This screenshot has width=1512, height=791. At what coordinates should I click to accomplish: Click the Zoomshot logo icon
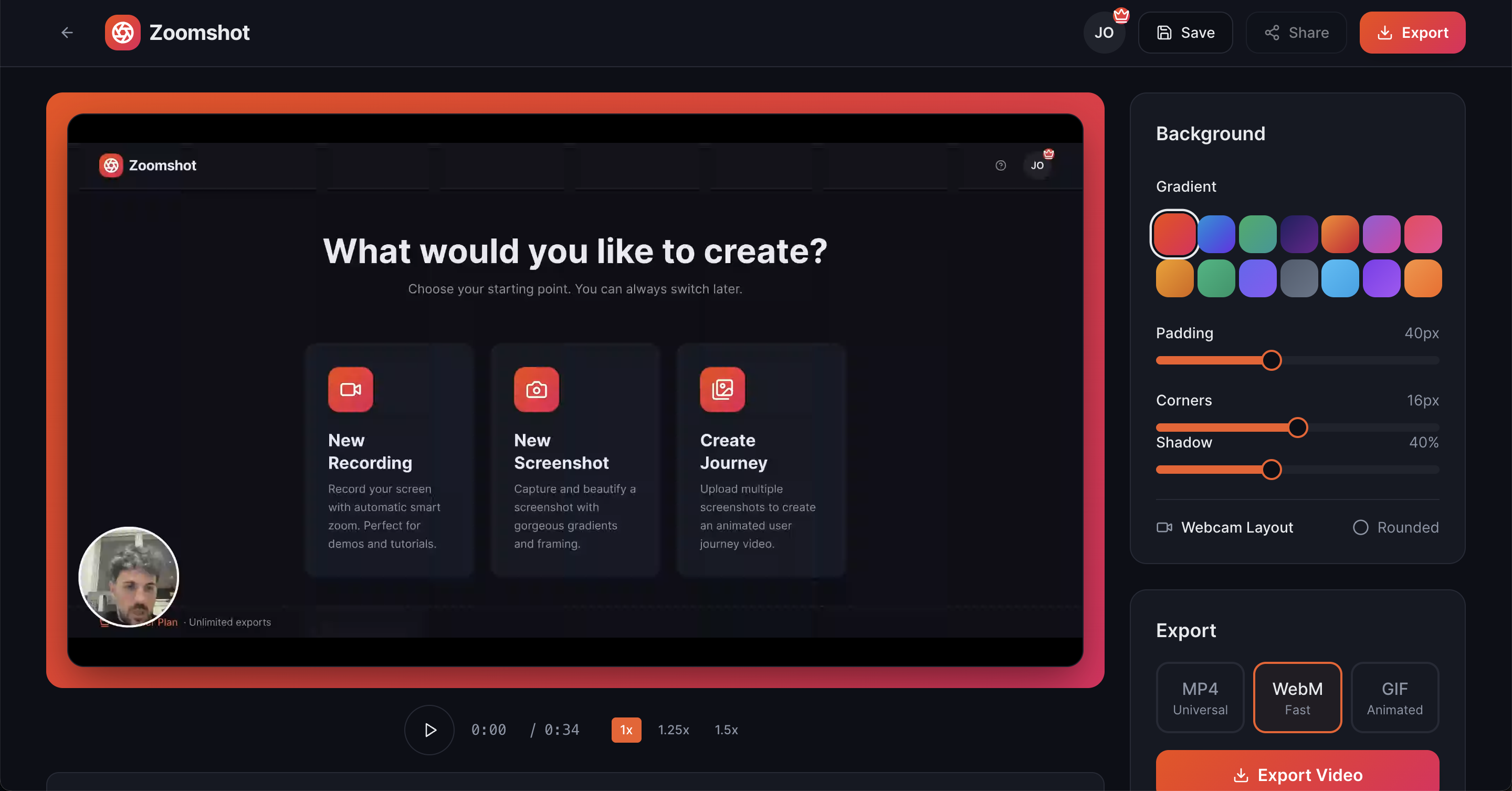(123, 32)
